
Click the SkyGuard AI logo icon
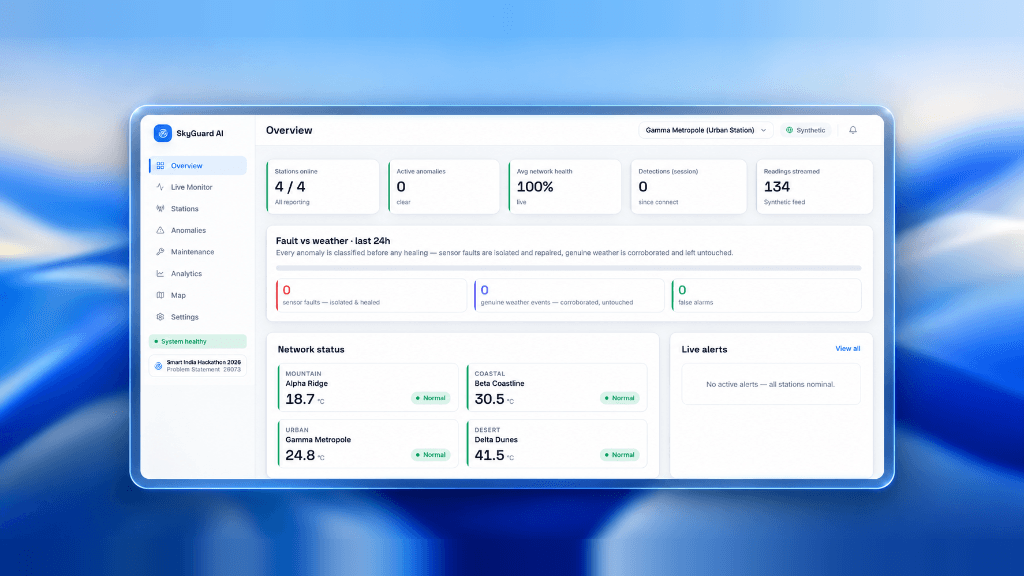coord(163,133)
